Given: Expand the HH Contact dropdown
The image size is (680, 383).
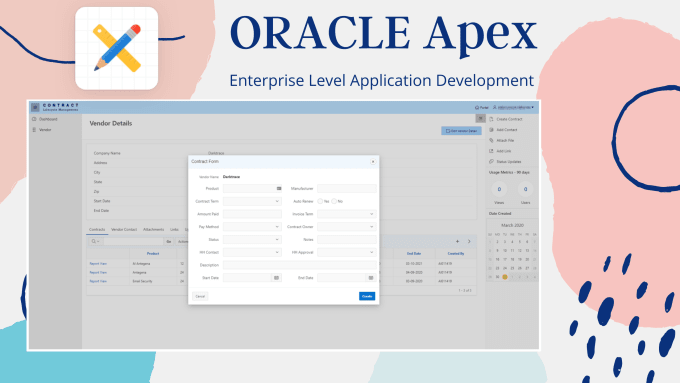Looking at the screenshot, I should click(x=252, y=252).
